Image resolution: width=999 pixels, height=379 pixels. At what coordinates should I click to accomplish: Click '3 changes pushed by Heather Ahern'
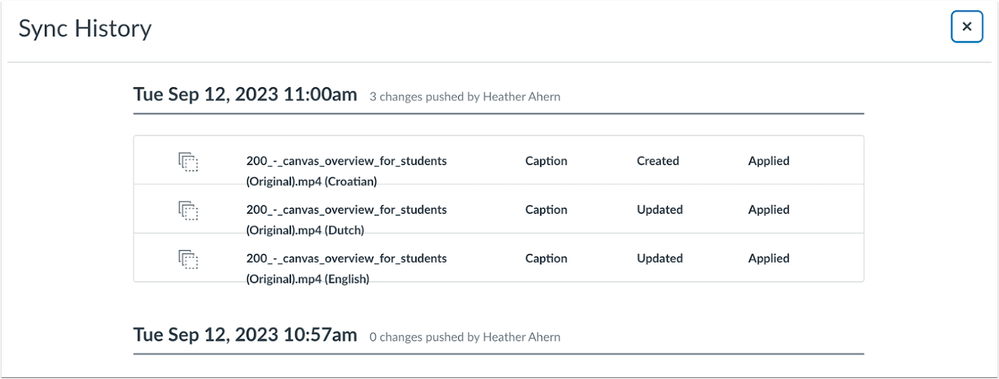(465, 97)
